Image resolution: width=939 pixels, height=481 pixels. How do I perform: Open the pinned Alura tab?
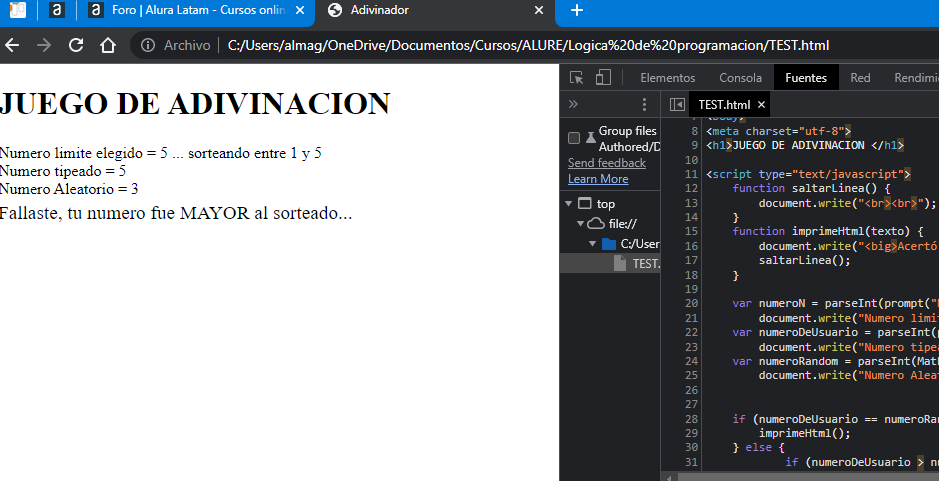pos(57,10)
